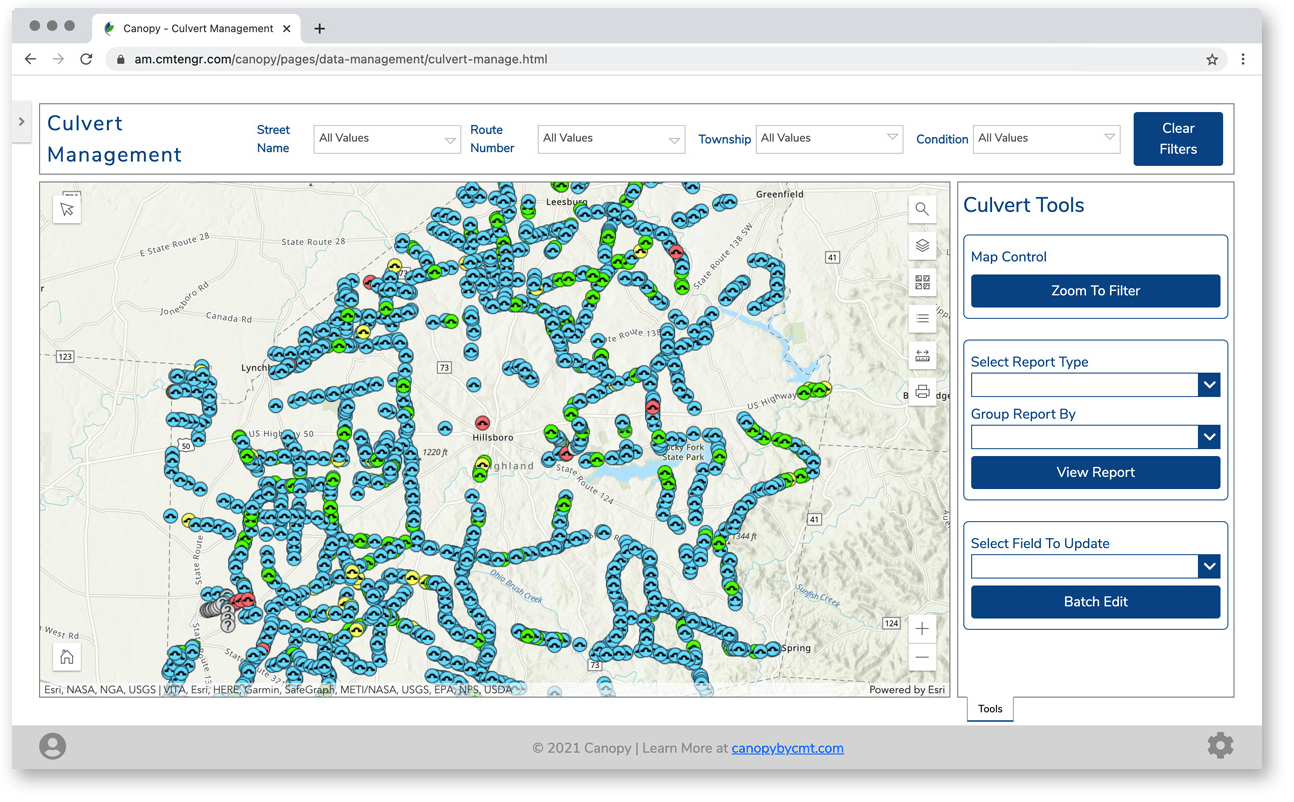Open settings gear in footer
This screenshot has width=1294, height=802.
pyautogui.click(x=1220, y=745)
